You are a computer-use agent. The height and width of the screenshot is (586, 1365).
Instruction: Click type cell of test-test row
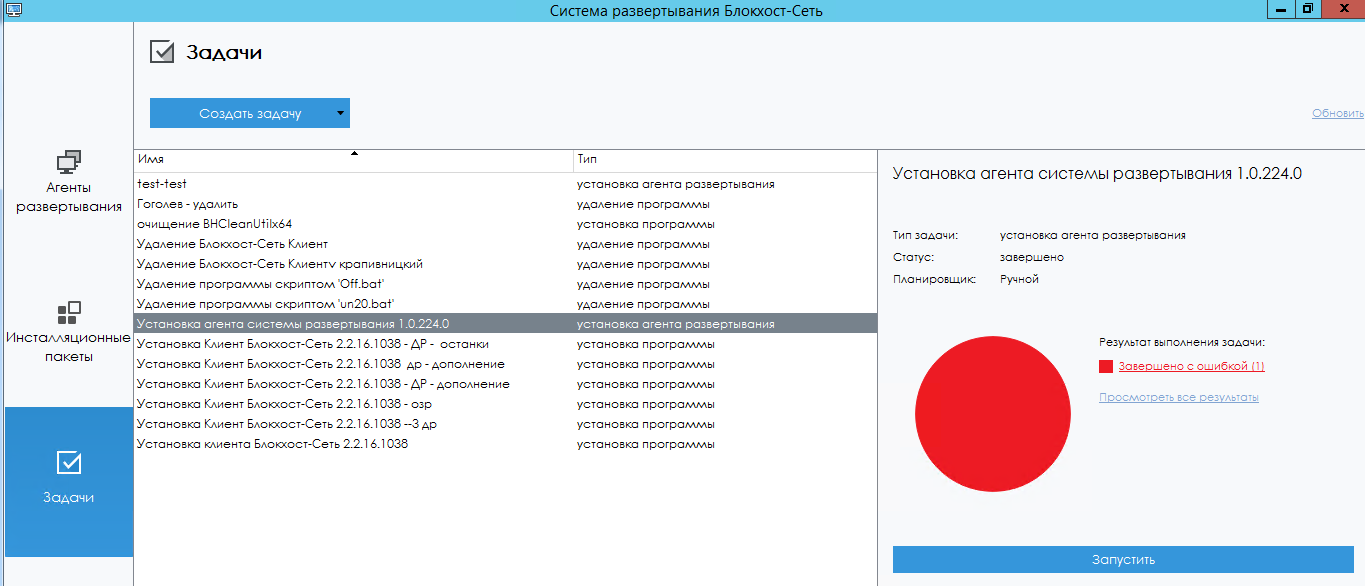pyautogui.click(x=675, y=184)
